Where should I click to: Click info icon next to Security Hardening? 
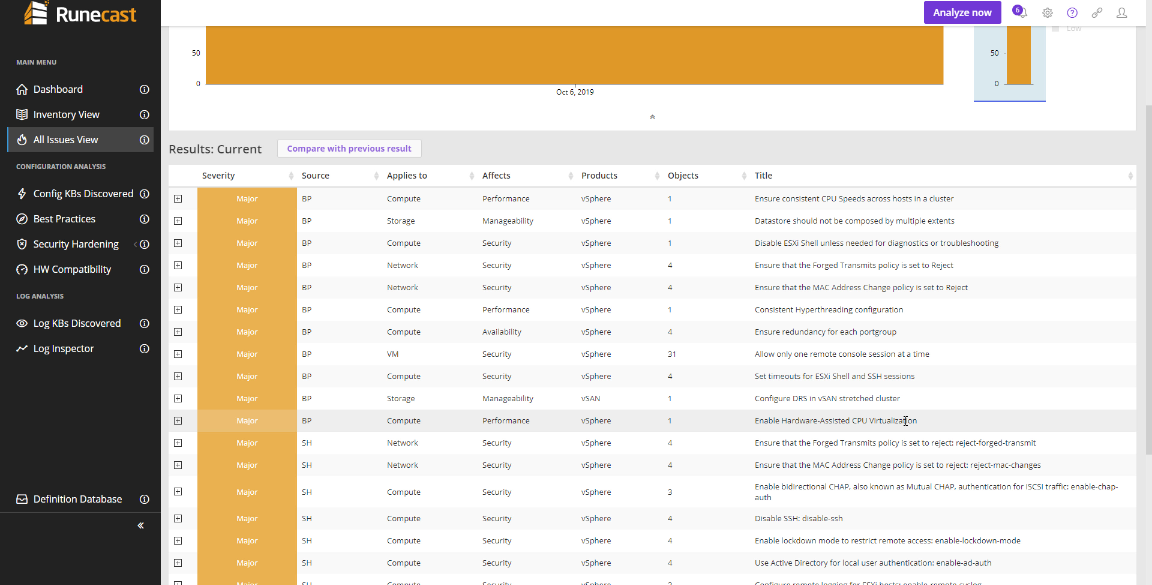[x=145, y=244]
